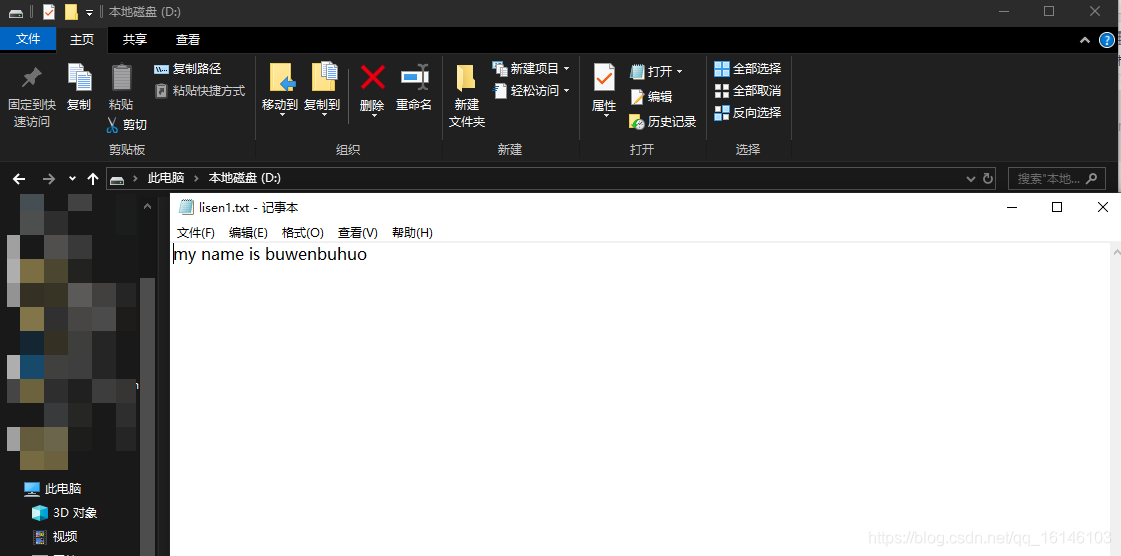Switch to the View (查看) ribbon tab
Screen dimensions: 1121x556
tap(188, 40)
